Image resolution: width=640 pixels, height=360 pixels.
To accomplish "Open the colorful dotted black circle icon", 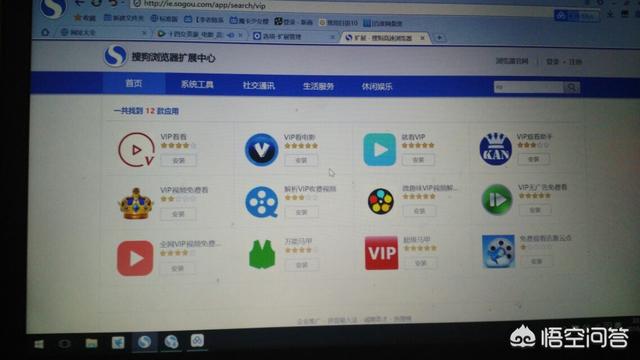I will [x=380, y=201].
